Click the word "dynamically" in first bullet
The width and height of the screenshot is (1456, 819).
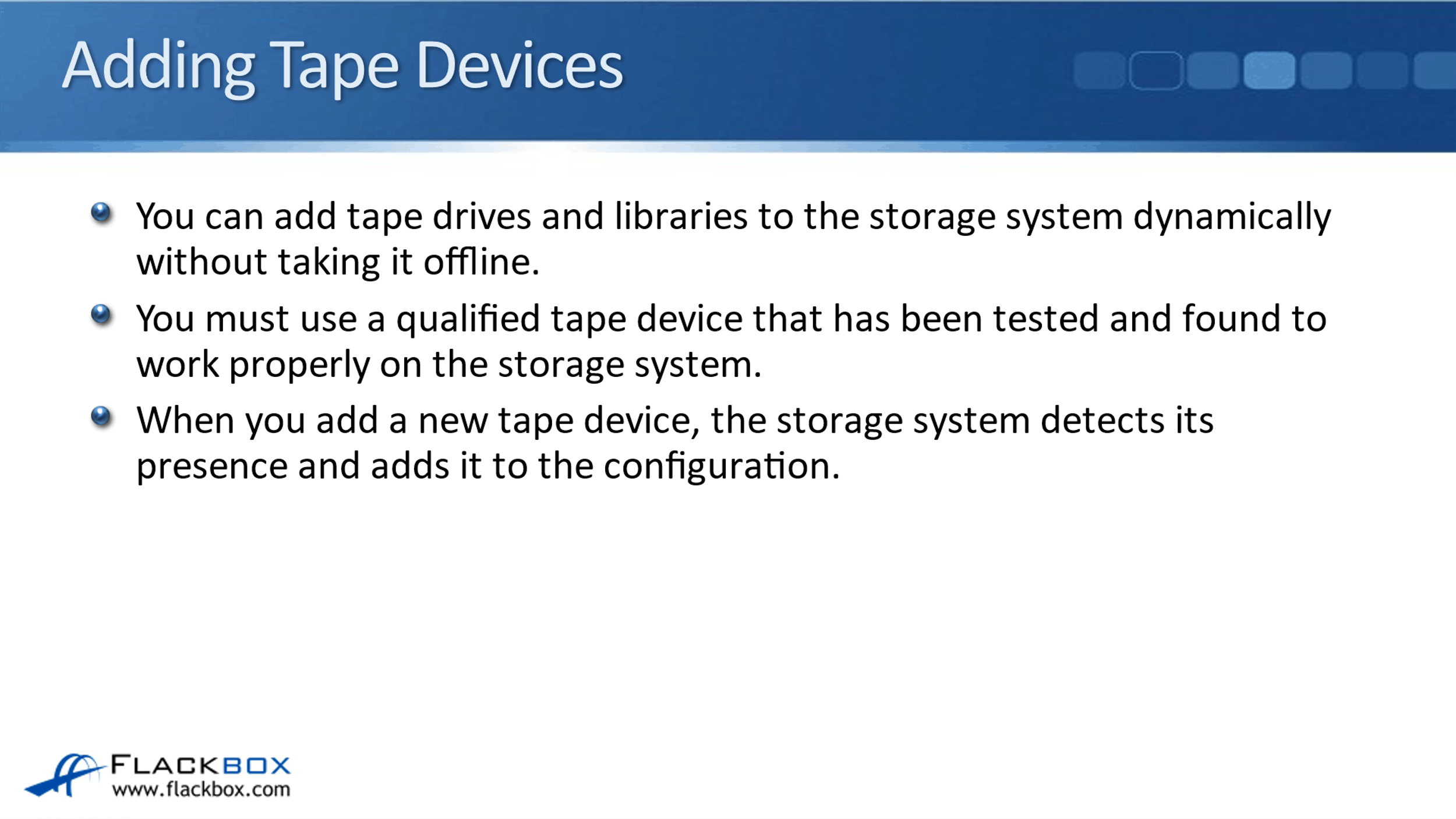tap(1232, 217)
